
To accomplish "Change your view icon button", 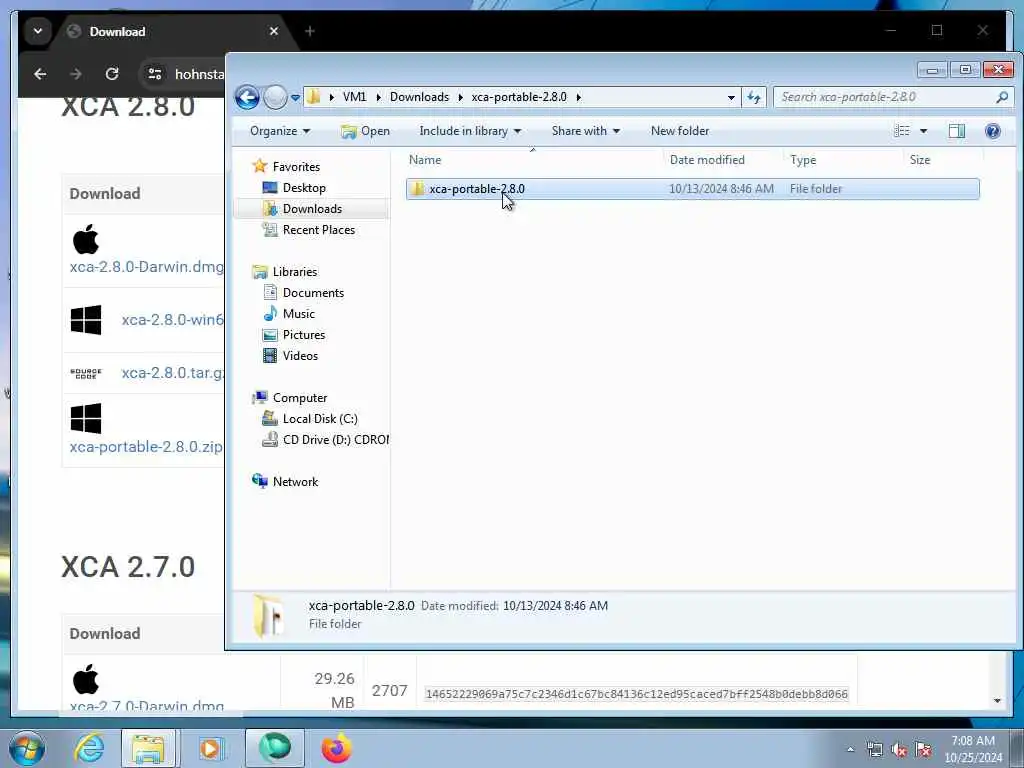I will pyautogui.click(x=902, y=131).
